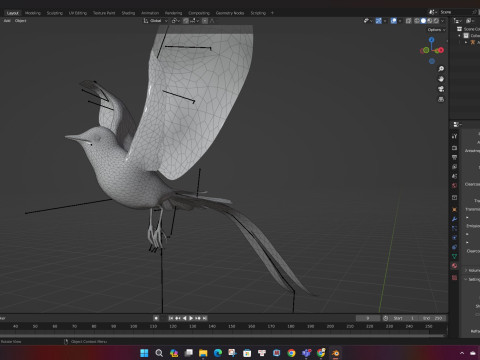Expand the Volume panel in properties
Viewport: 480px width, 360px height.
[472, 270]
